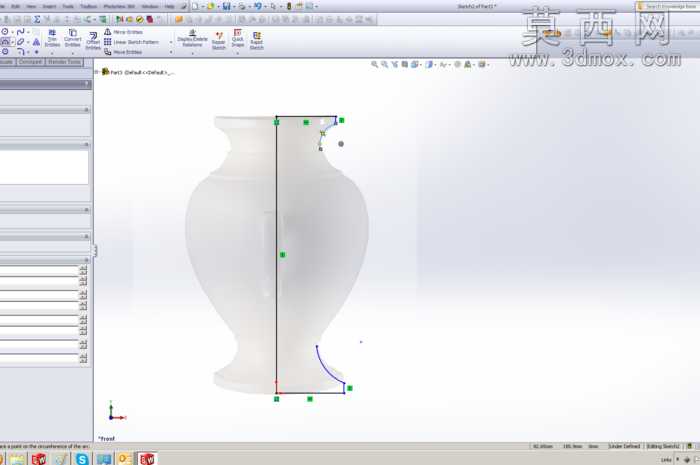Click the Circle sketch tool
700x465 pixels.
(x=5, y=32)
